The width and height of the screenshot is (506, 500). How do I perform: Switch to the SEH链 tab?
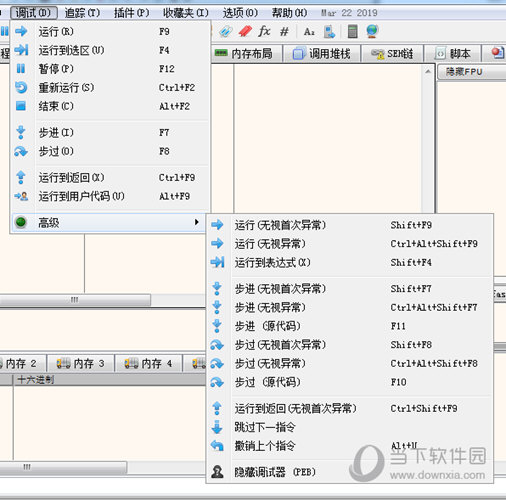coord(392,53)
